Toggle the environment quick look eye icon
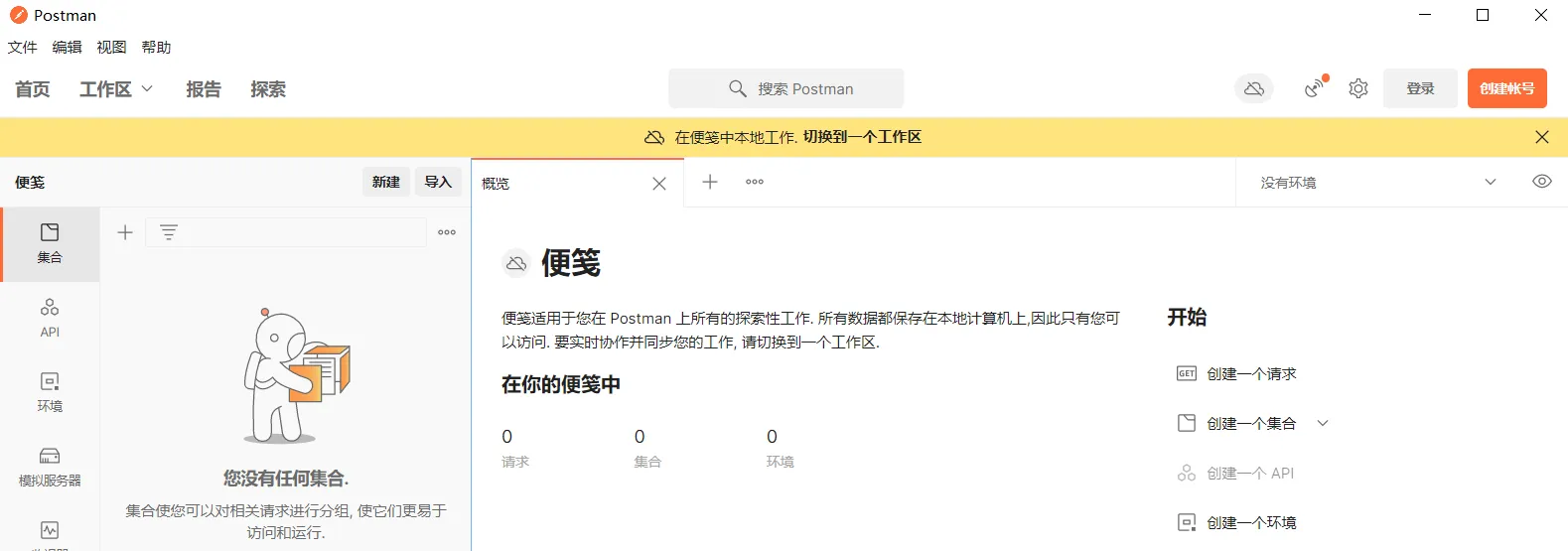This screenshot has width=1568, height=551. (1541, 182)
